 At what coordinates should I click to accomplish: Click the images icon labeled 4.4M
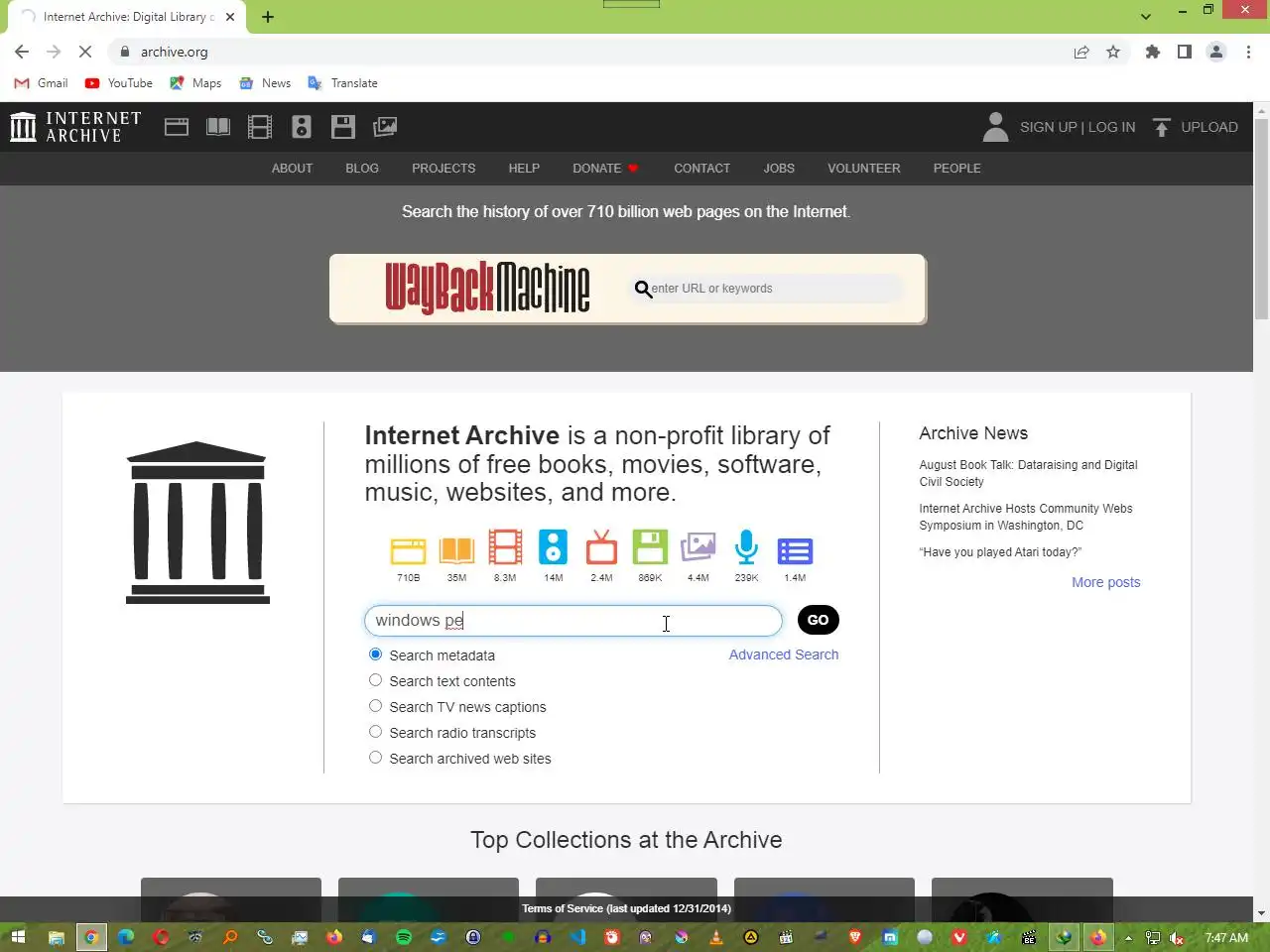point(698,547)
